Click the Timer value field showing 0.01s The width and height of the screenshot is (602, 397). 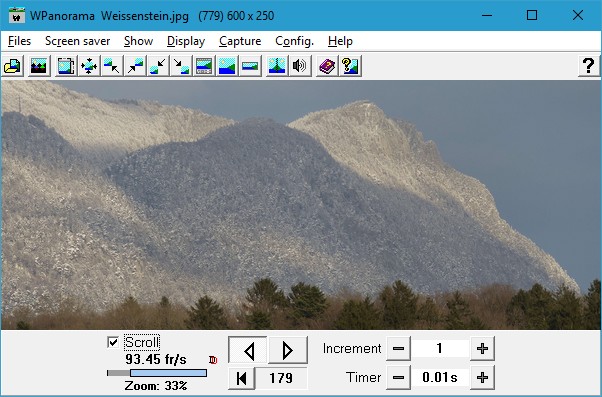click(440, 377)
